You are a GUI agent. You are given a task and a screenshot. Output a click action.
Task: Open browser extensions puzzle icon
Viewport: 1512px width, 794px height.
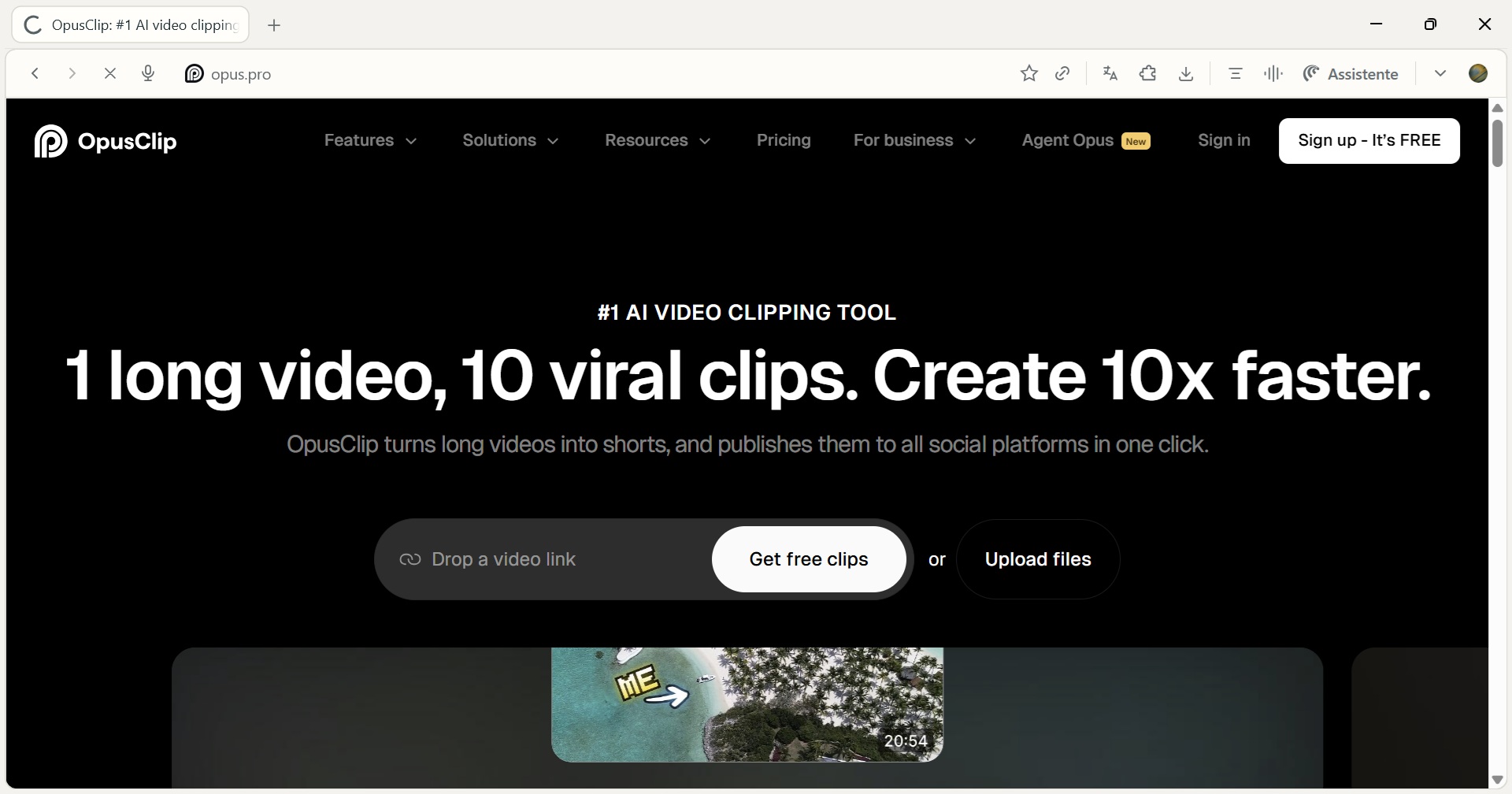[x=1148, y=74]
